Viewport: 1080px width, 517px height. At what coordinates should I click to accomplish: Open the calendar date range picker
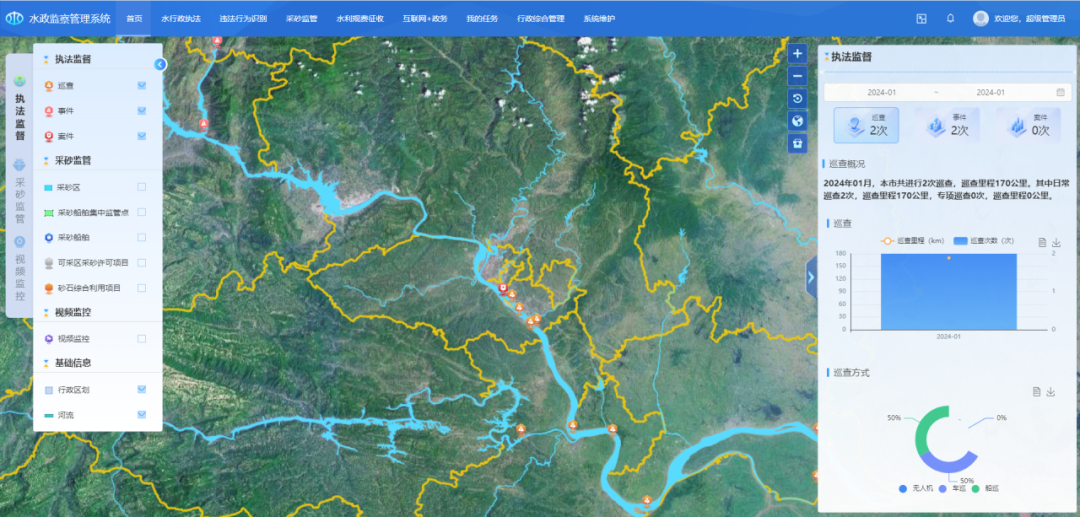click(1060, 92)
